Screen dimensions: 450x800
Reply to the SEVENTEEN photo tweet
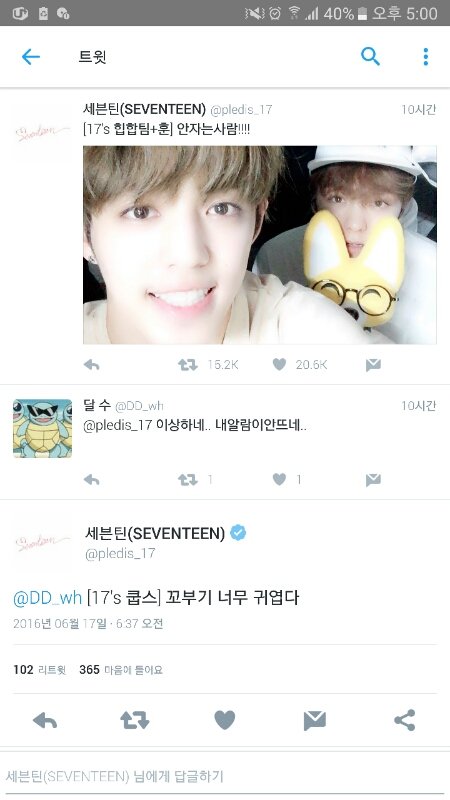coord(91,365)
